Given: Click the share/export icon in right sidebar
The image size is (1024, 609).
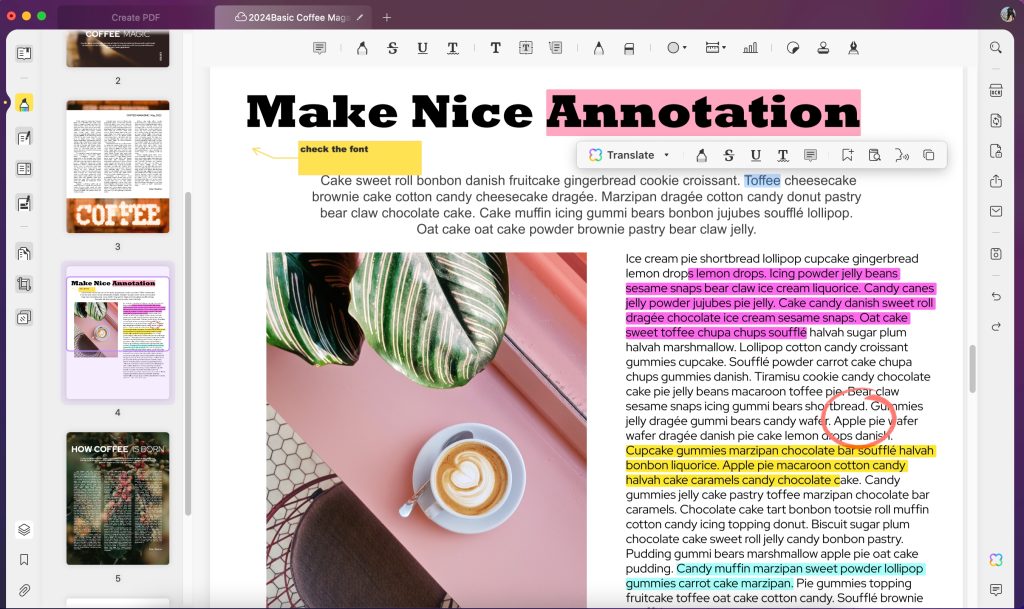Looking at the screenshot, I should (x=995, y=181).
